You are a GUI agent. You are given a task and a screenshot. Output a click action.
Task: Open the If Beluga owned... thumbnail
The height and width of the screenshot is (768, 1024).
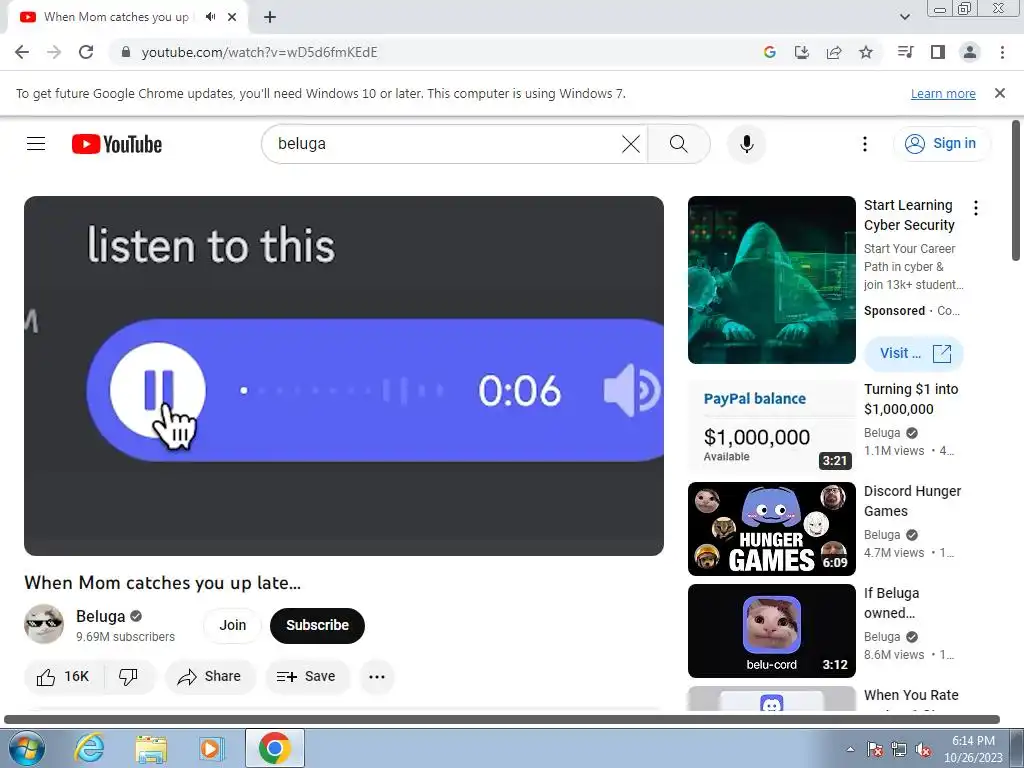[x=771, y=631]
